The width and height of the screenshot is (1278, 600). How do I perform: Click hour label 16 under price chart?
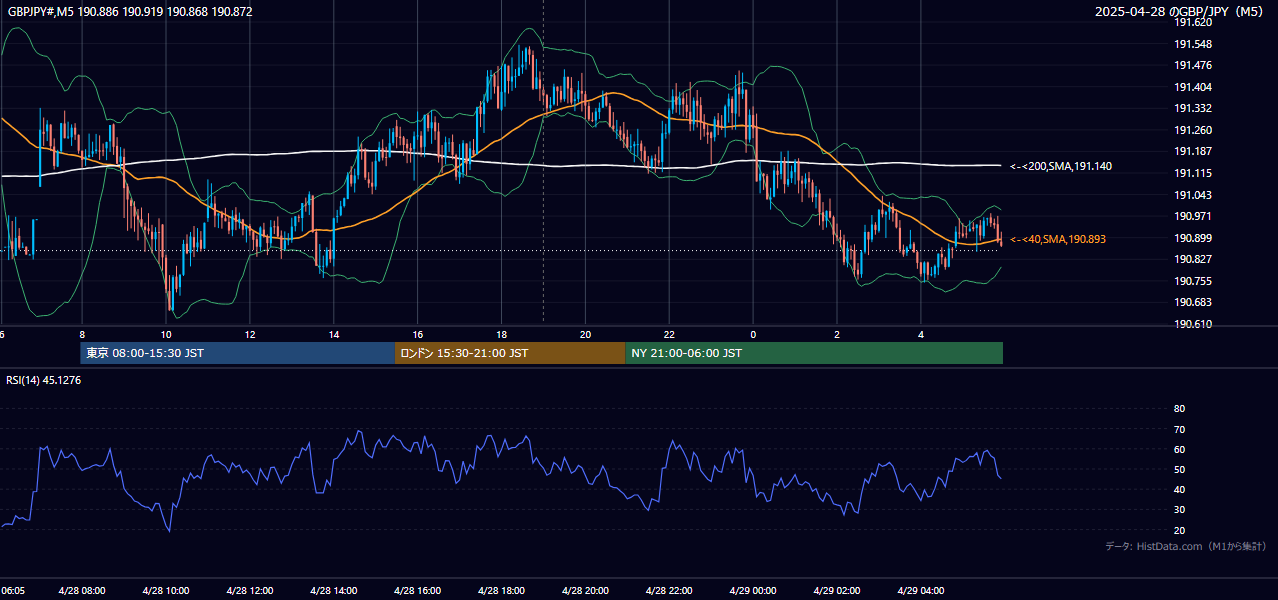click(x=418, y=334)
